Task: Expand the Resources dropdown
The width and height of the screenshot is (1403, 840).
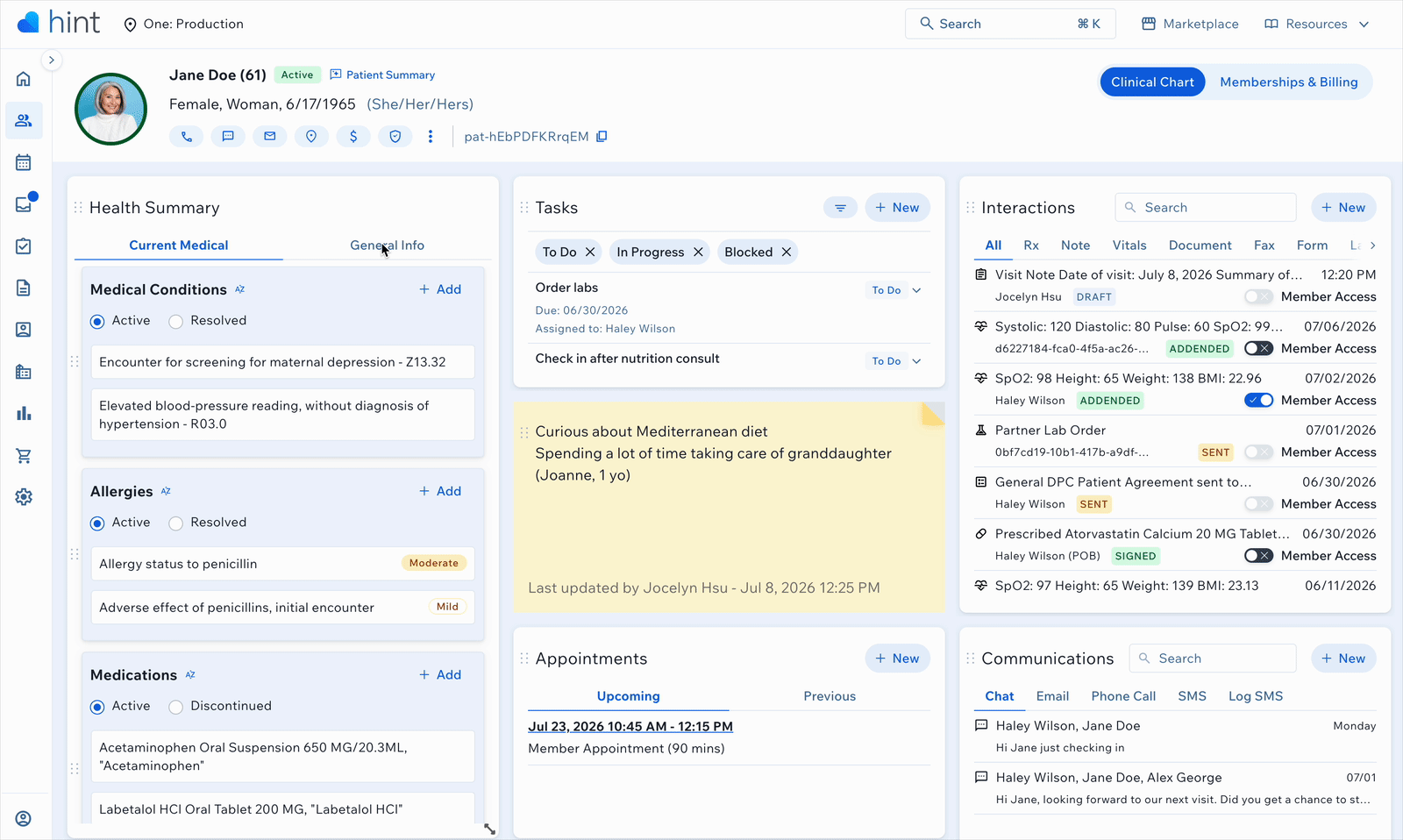Action: click(1316, 24)
